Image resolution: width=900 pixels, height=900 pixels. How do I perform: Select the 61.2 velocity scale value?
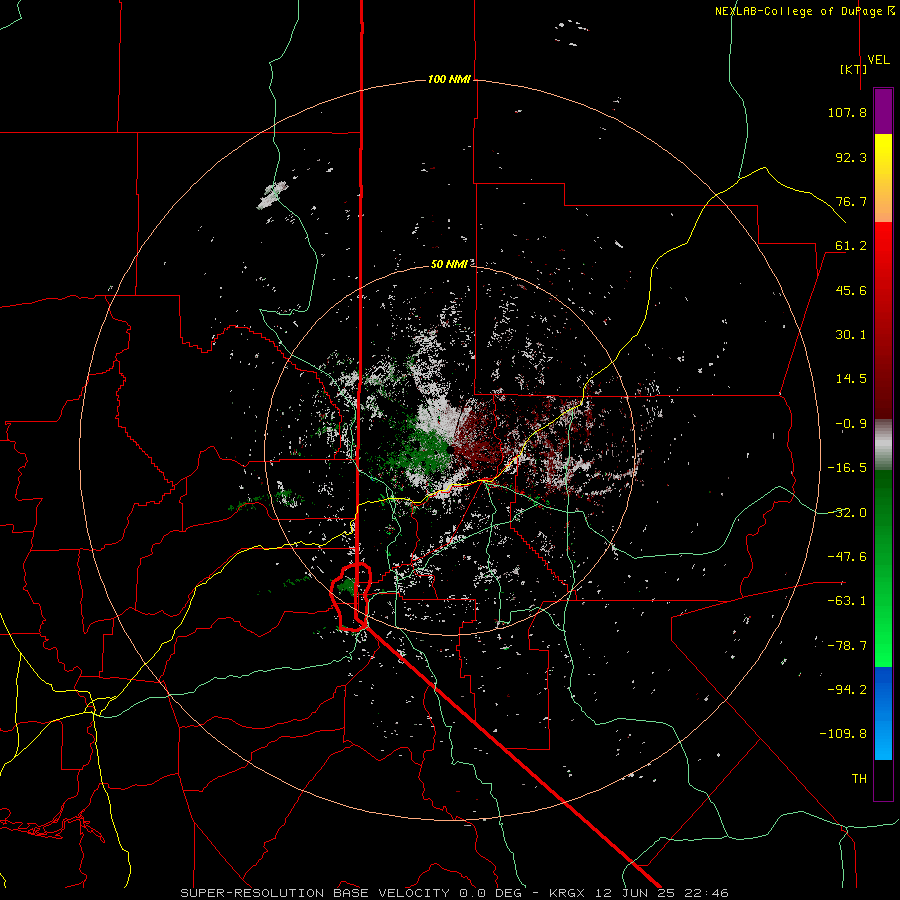click(851, 246)
